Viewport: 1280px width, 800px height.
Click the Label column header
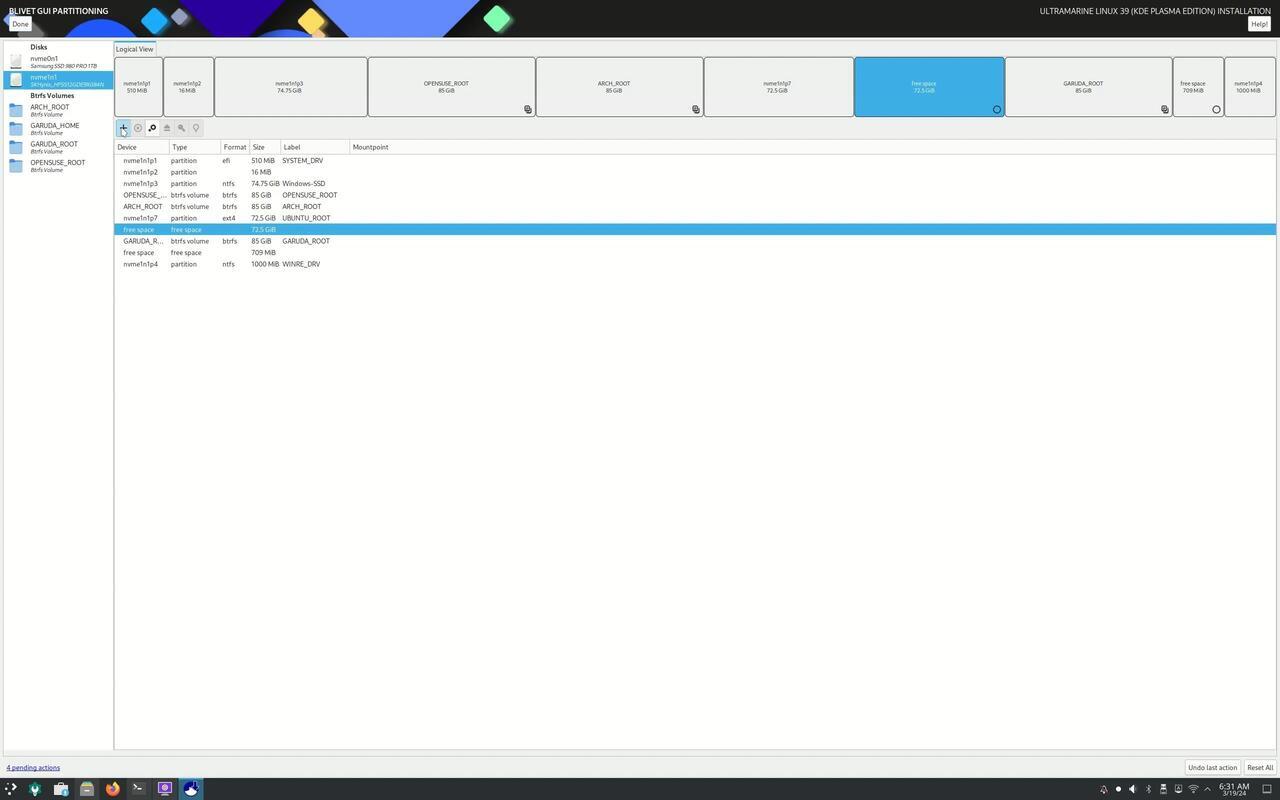click(x=315, y=147)
